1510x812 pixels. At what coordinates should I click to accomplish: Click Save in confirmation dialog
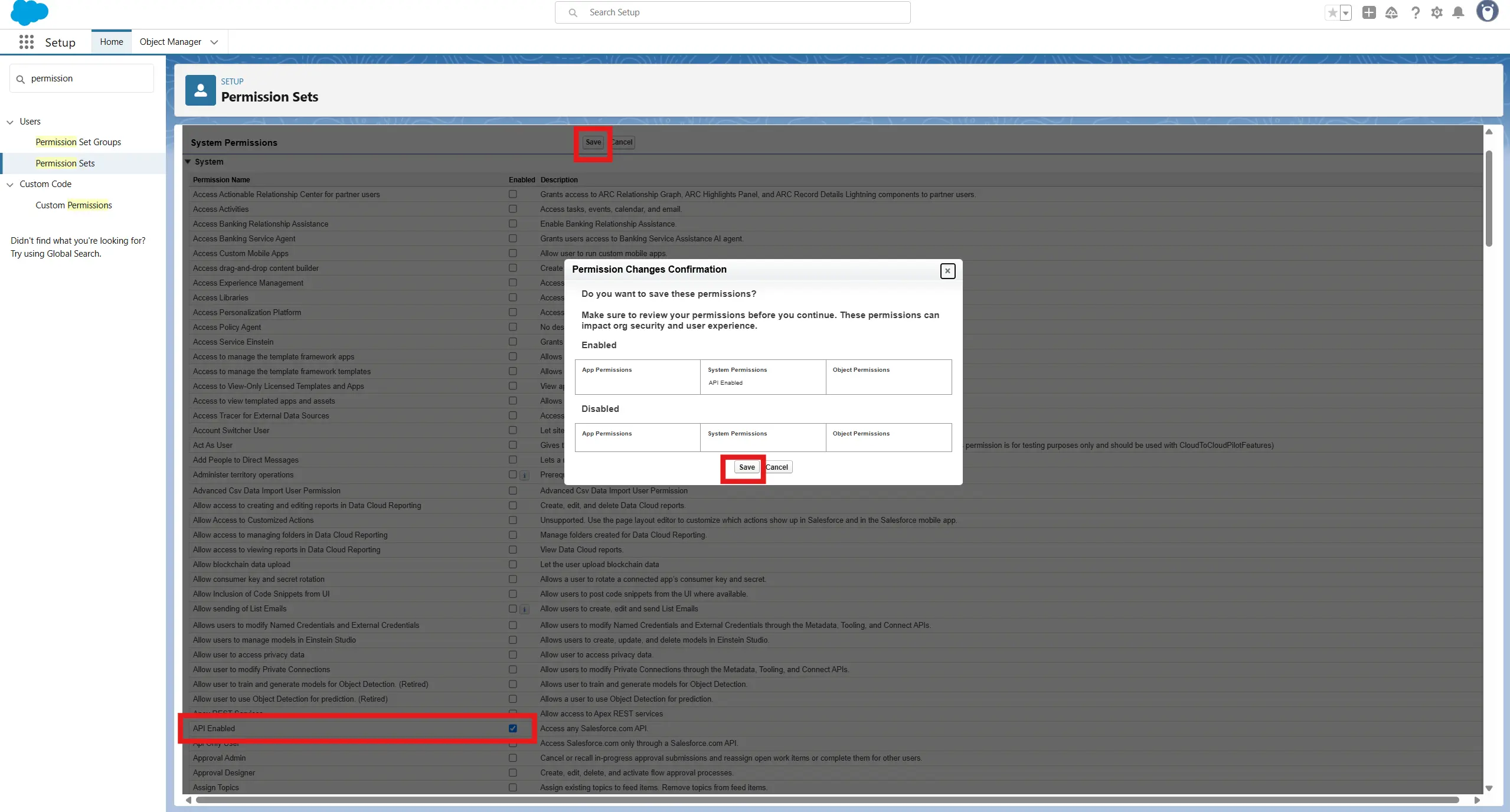[x=746, y=467]
